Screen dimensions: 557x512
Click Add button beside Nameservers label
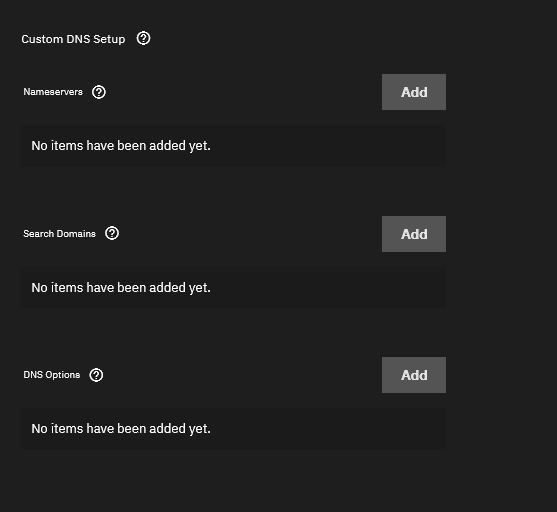click(x=414, y=92)
